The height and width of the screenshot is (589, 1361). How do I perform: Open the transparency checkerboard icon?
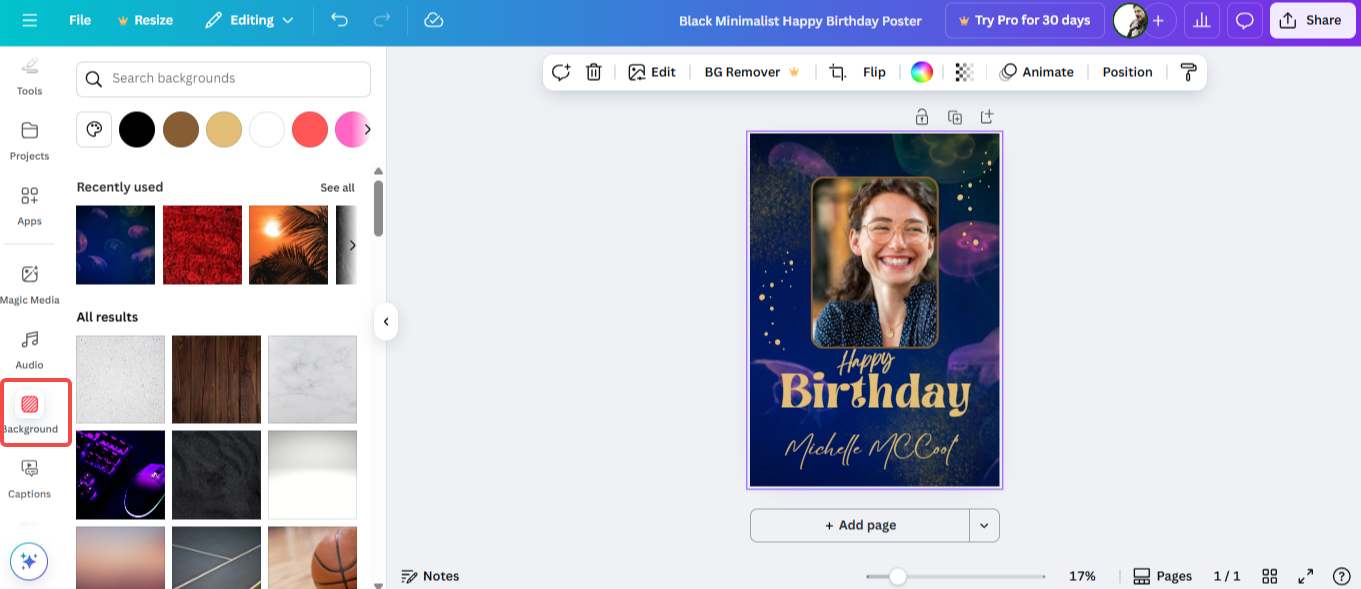(964, 72)
